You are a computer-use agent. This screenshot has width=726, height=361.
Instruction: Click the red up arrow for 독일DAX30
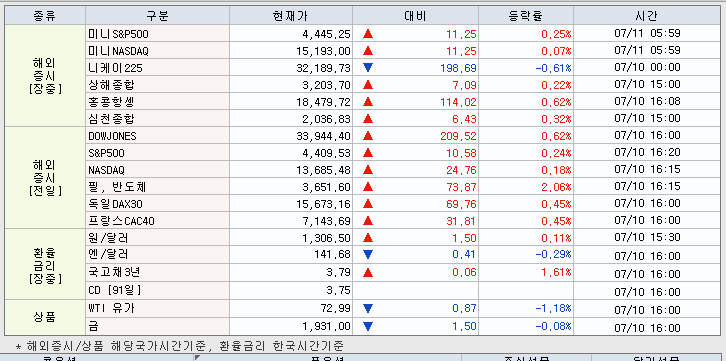(368, 204)
